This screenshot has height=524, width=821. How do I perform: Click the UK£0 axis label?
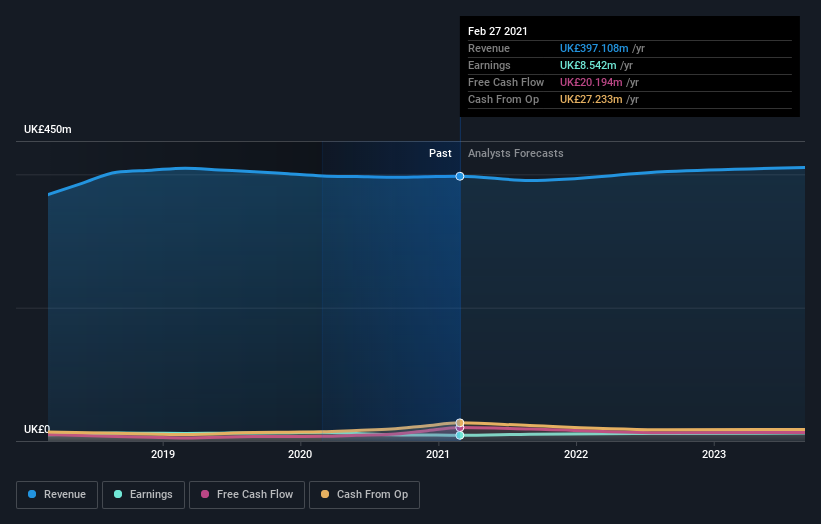tap(37, 429)
